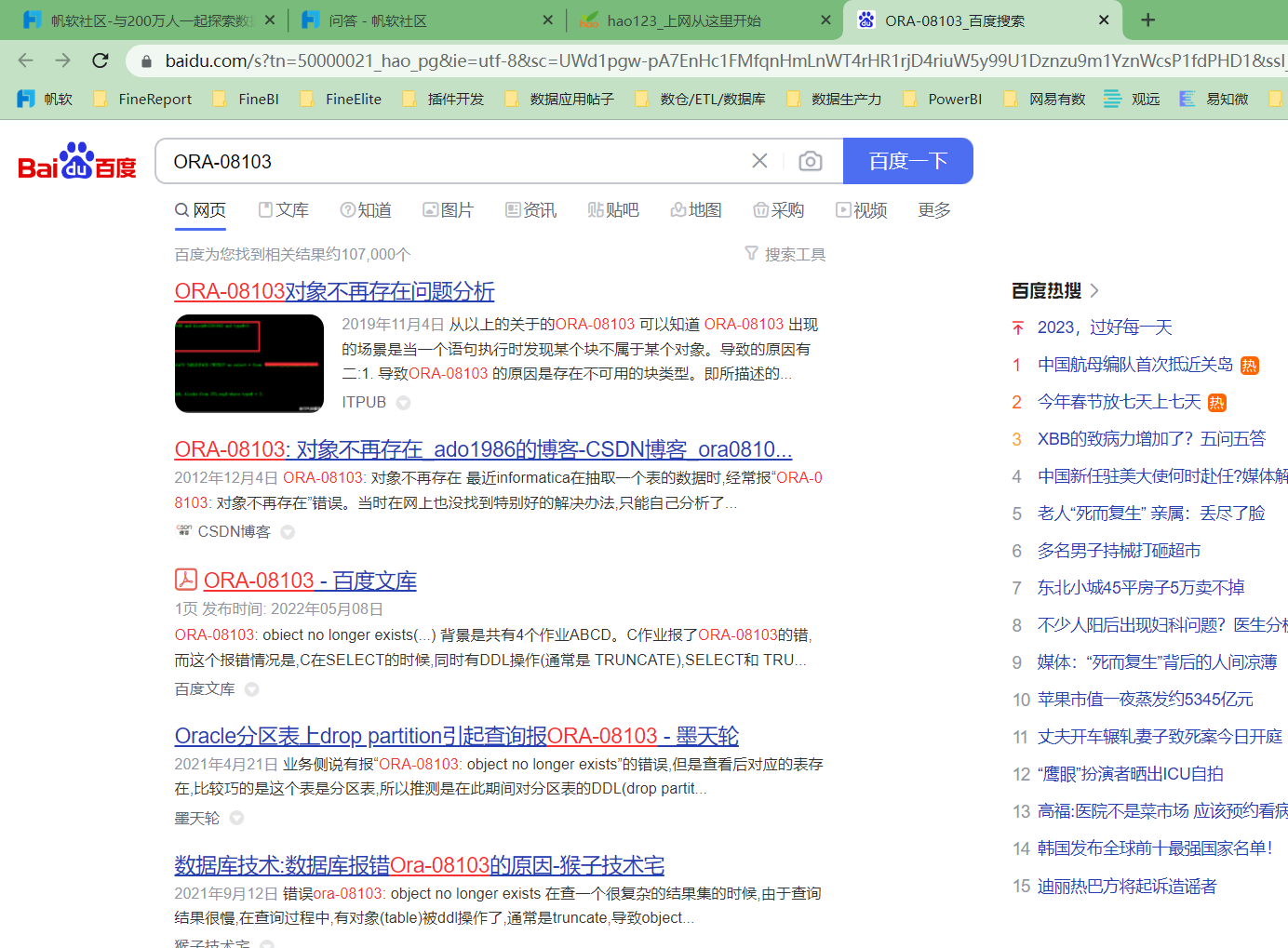
Task: Open the ITPUB result thumbnail image
Action: pos(249,364)
